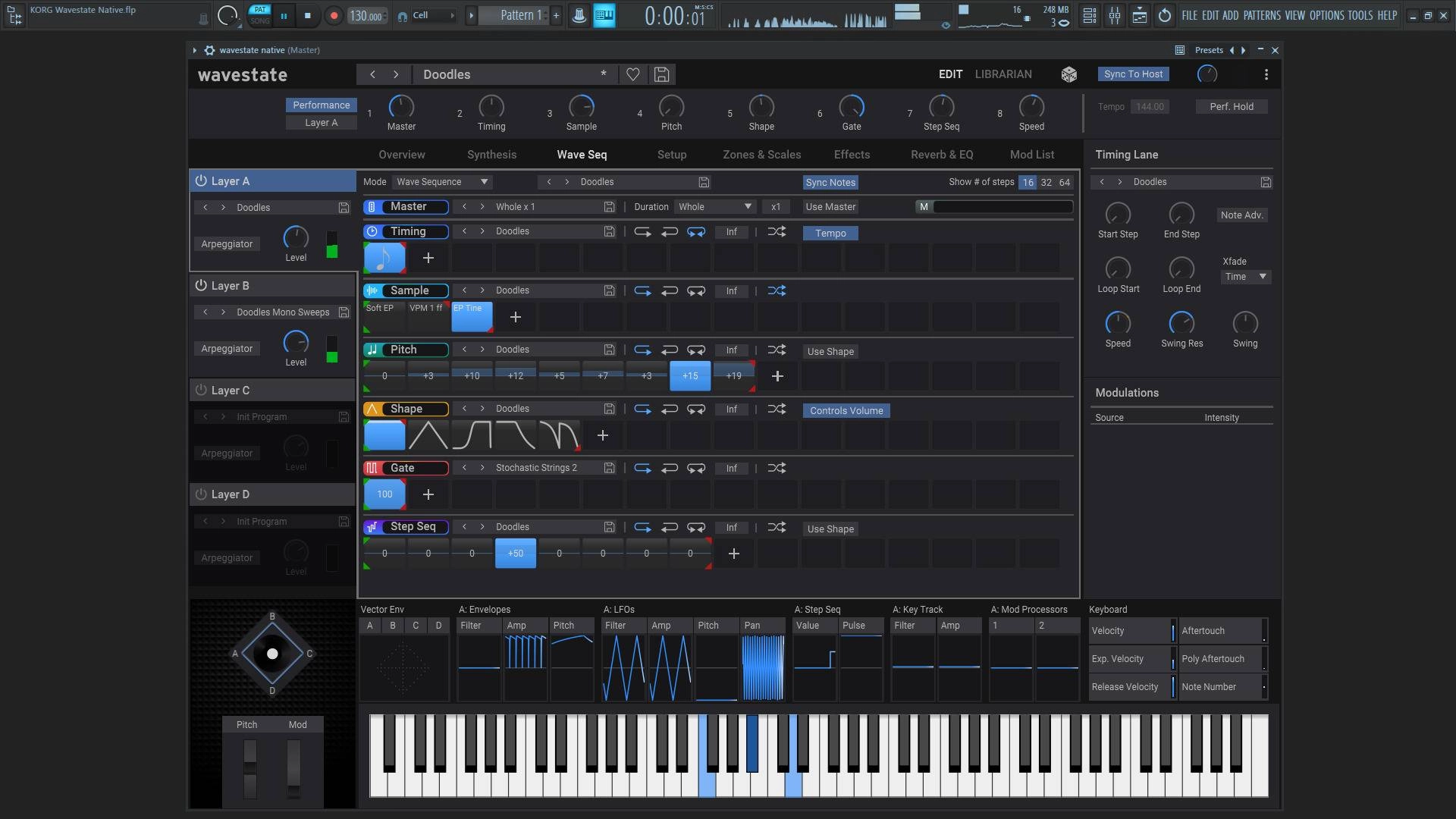Switch to the Overview tab
Screen dimensions: 1456x819
tap(402, 155)
